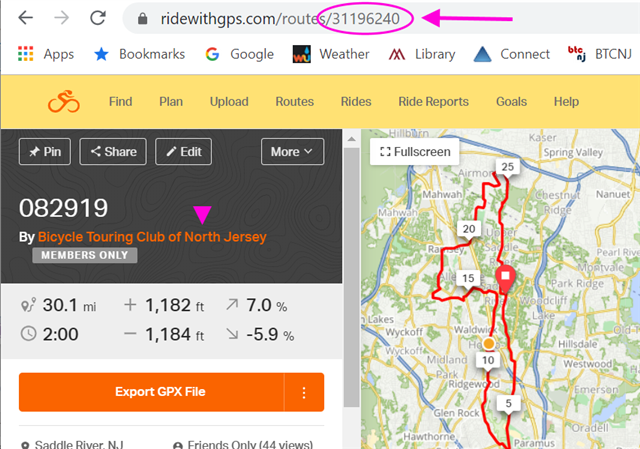Click the -5.9 % min grade
This screenshot has width=640, height=449.
point(260,334)
